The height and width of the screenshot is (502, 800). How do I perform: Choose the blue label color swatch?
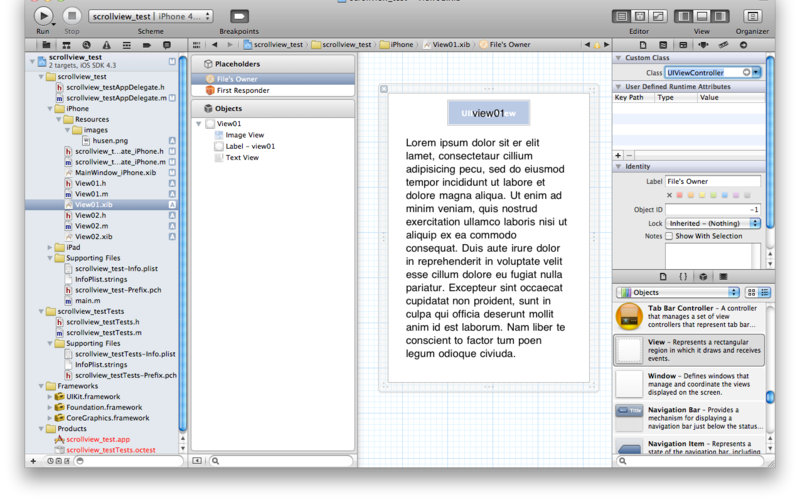724,195
